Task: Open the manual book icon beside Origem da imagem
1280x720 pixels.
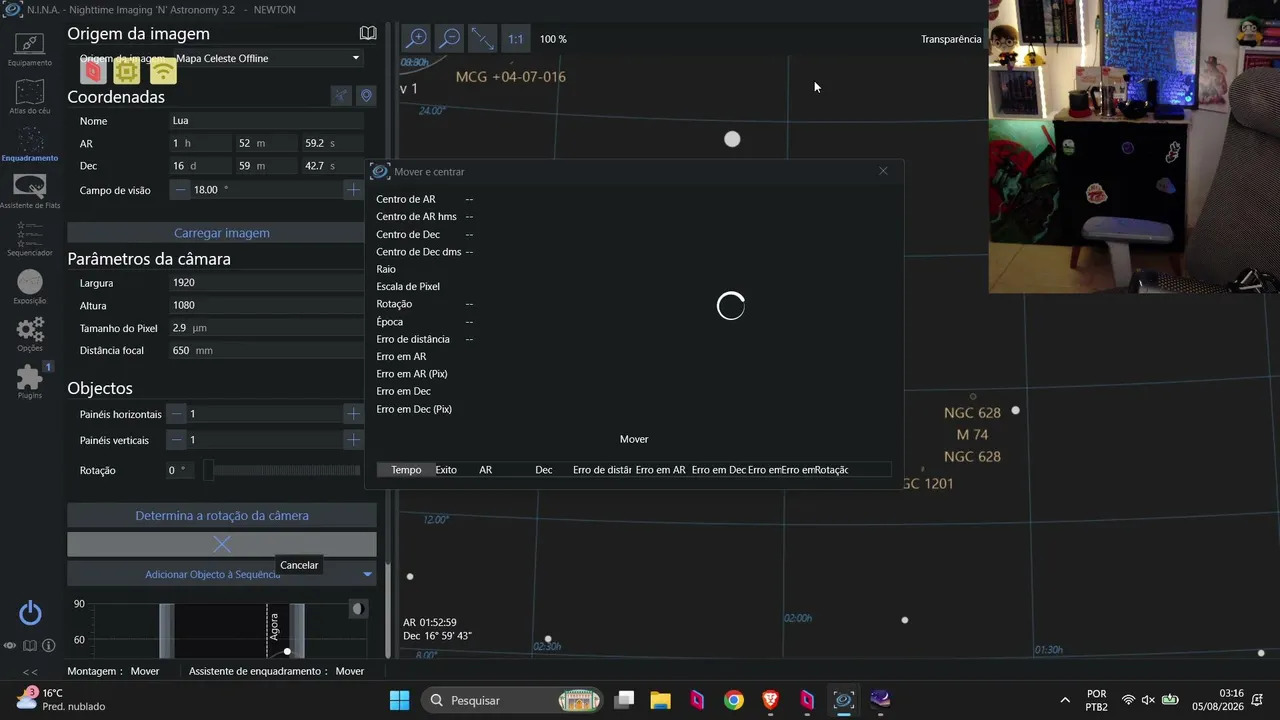Action: [x=368, y=33]
